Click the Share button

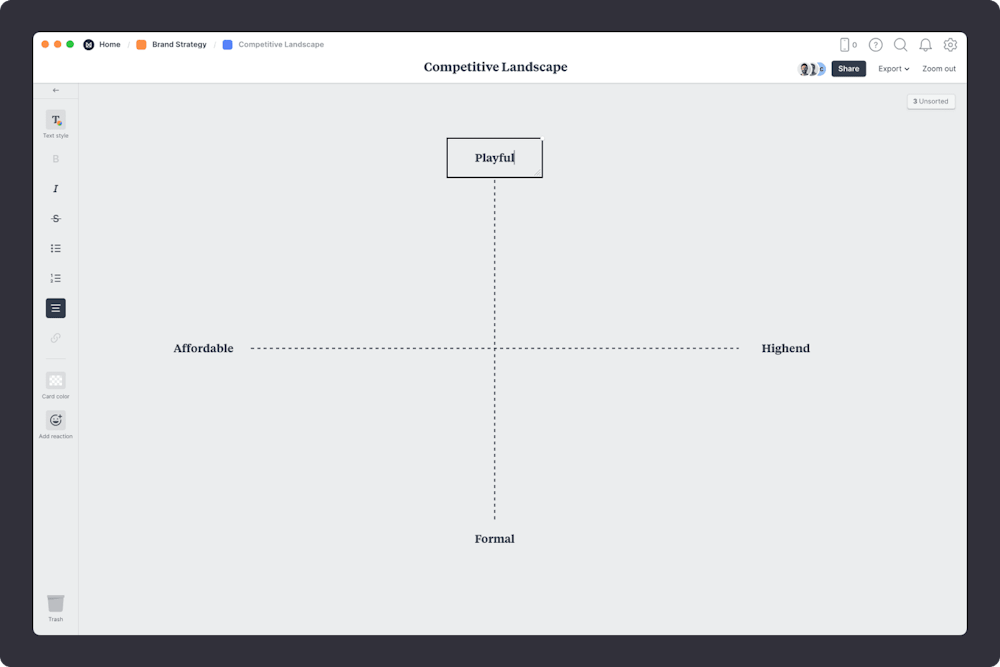849,68
